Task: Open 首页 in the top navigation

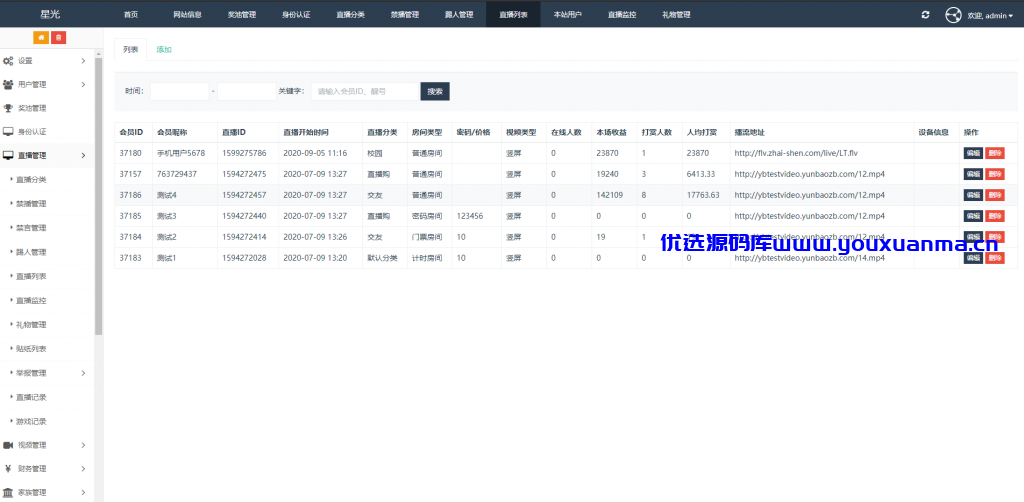Action: coord(131,14)
